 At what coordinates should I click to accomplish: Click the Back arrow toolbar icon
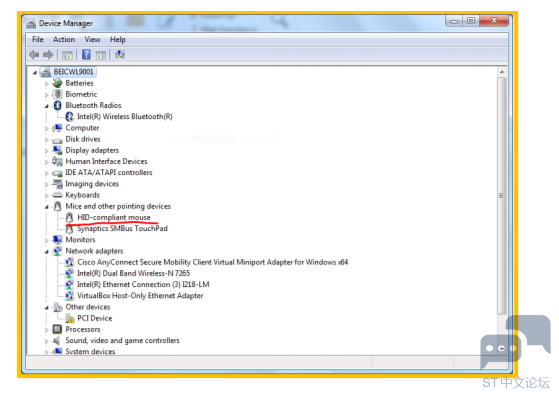click(x=34, y=55)
